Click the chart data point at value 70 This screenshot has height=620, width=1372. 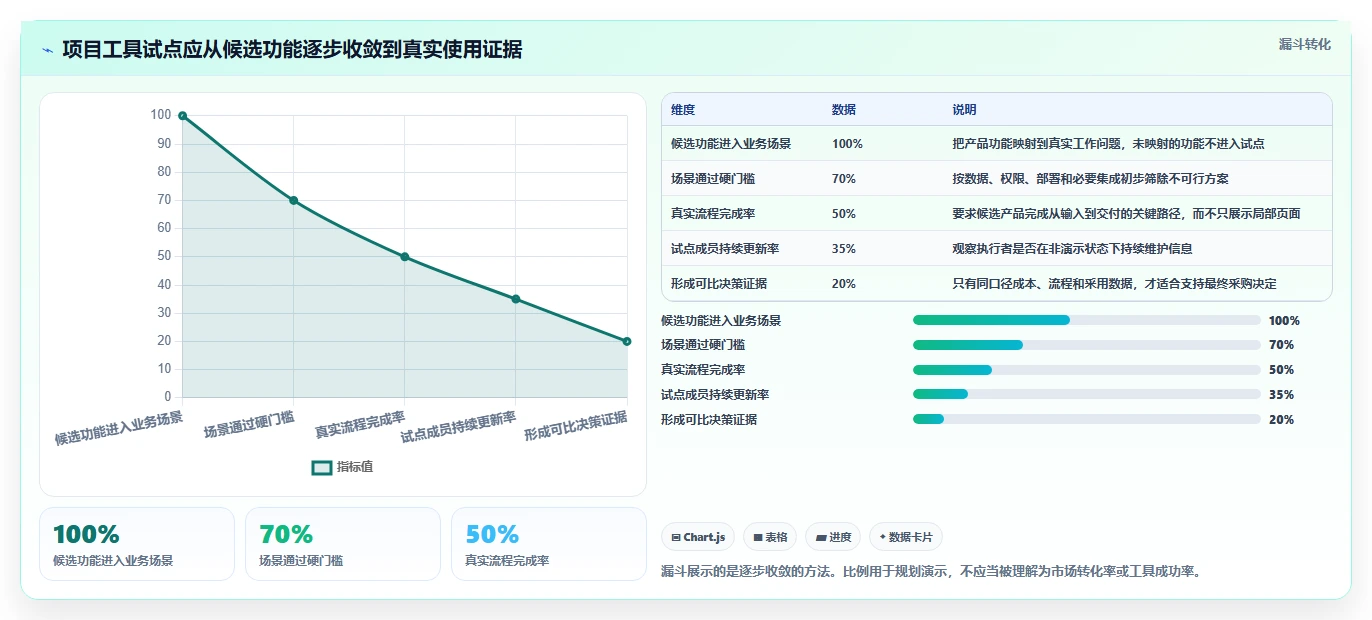293,200
